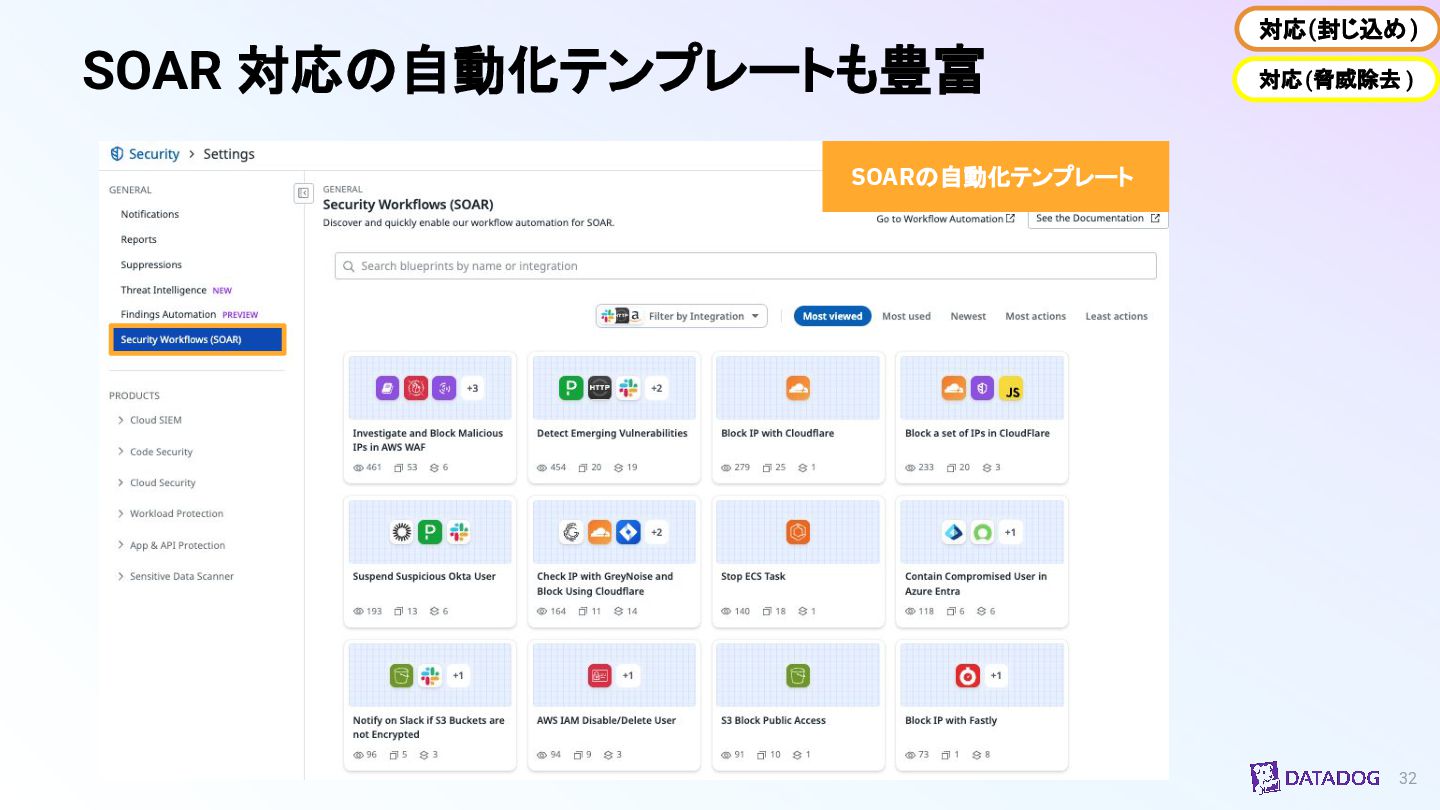Click the PagerDuty icon on Detect Emerging Vulnerabilities card

pyautogui.click(x=571, y=388)
